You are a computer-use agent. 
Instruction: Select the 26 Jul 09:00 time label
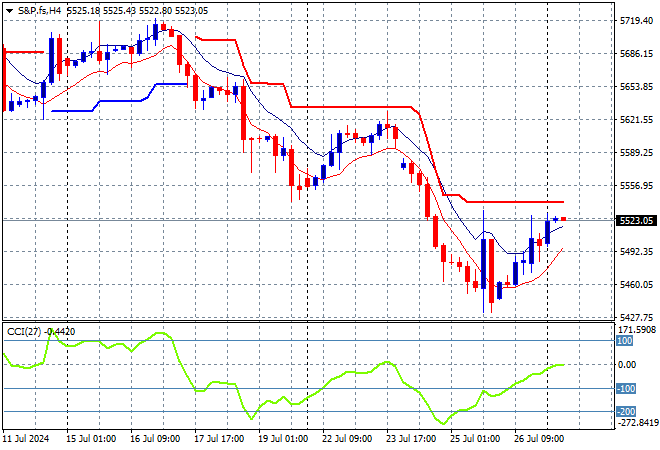pos(539,439)
